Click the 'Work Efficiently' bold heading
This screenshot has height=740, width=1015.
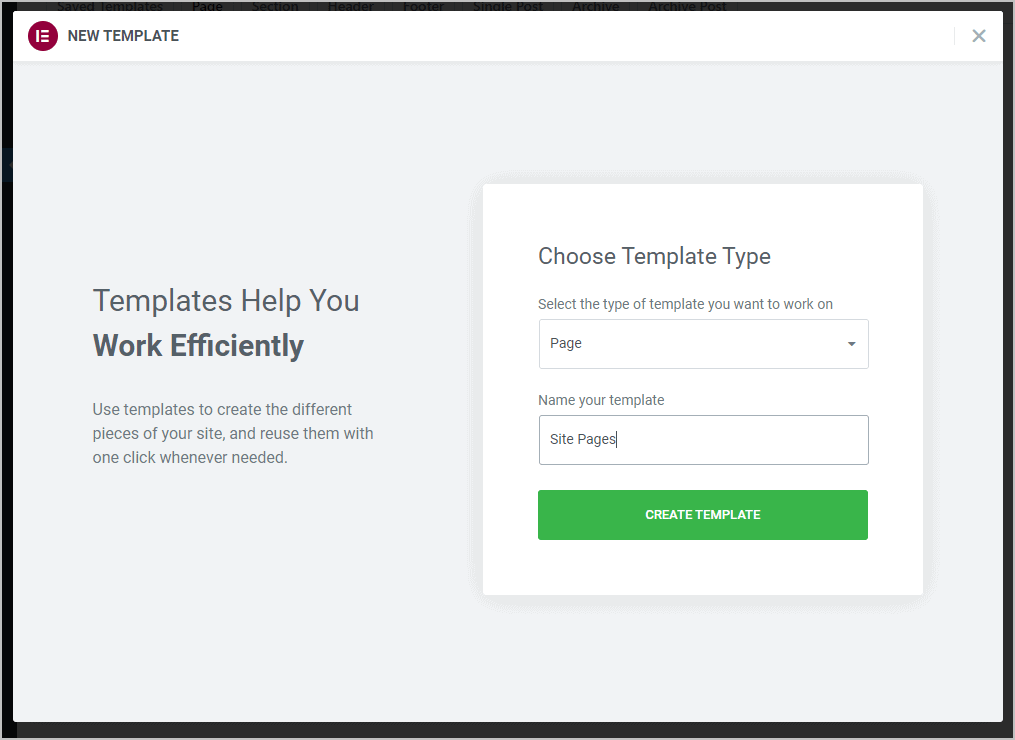coord(198,346)
